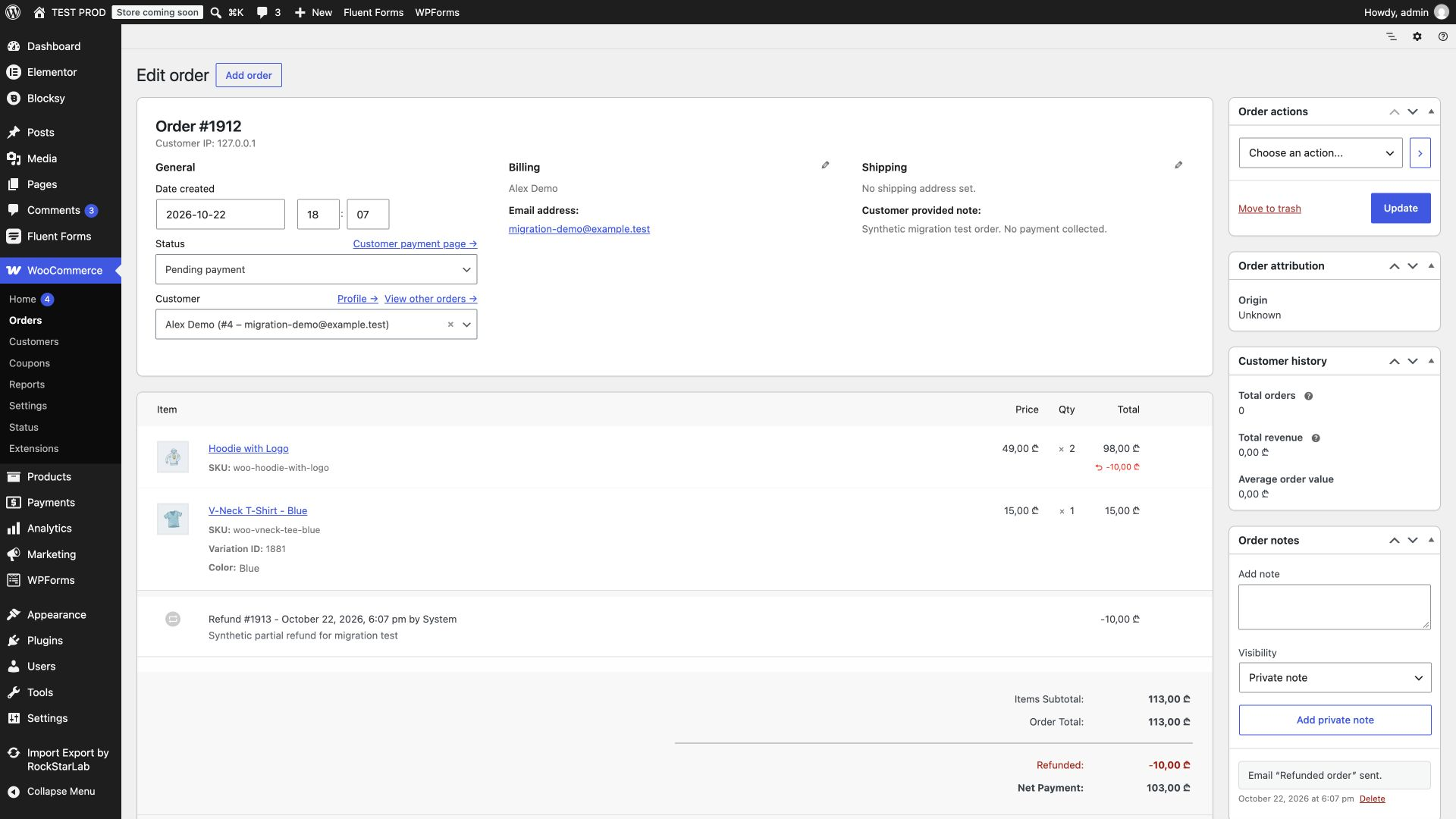Open the Customer payment page link
This screenshot has height=819, width=1456.
(x=415, y=244)
